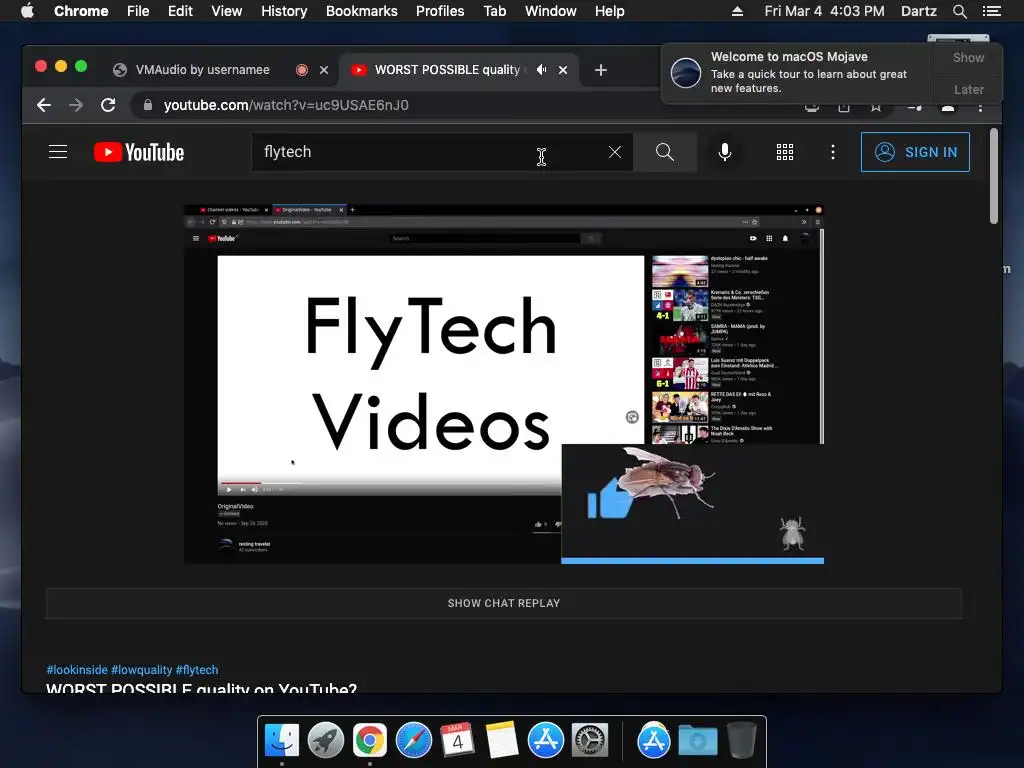The height and width of the screenshot is (768, 1024).
Task: Open the Welcome to macOS Mojave notification
Action: (797, 72)
